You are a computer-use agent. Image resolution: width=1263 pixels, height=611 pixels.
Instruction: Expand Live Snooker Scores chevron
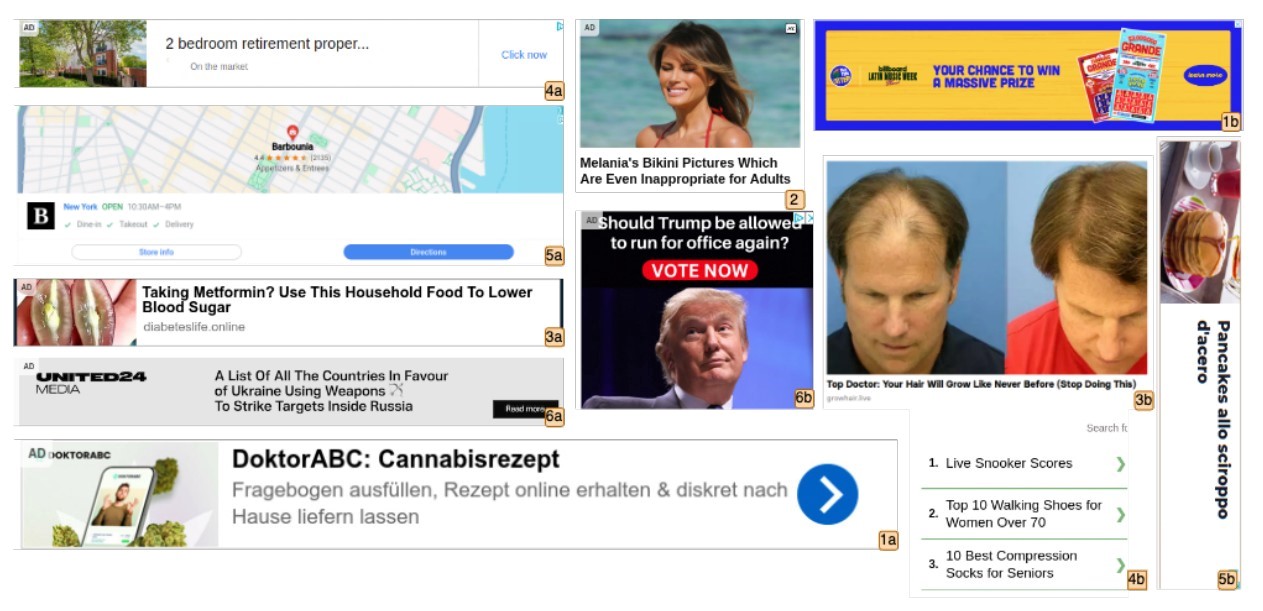coord(1120,464)
